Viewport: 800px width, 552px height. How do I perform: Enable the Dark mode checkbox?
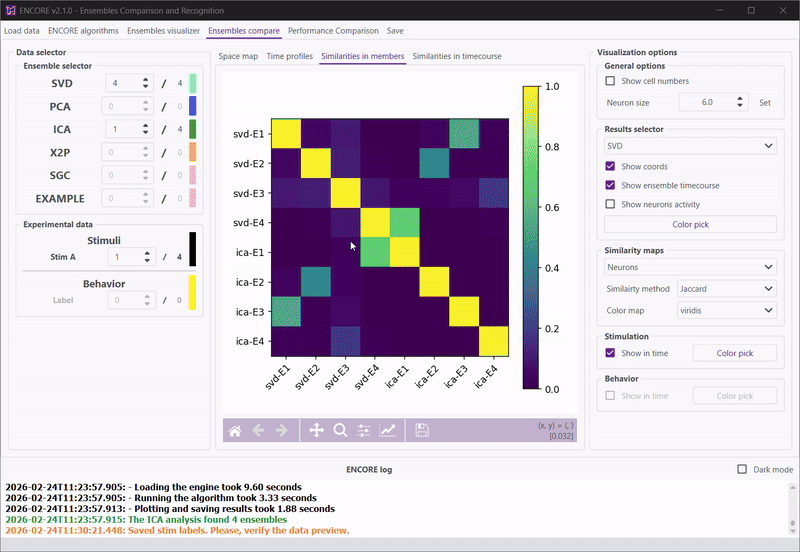[742, 469]
